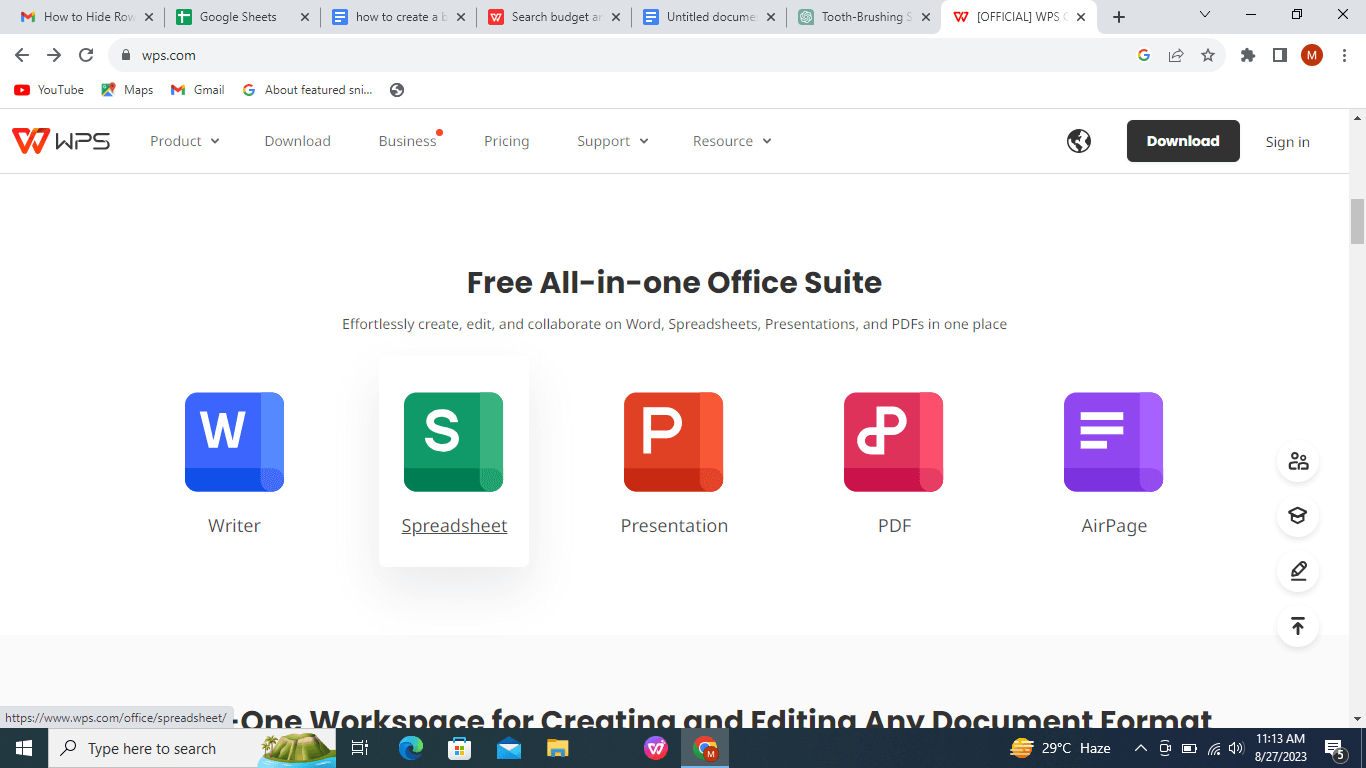Click the globe language selector icon
The height and width of the screenshot is (768, 1366).
[1079, 141]
